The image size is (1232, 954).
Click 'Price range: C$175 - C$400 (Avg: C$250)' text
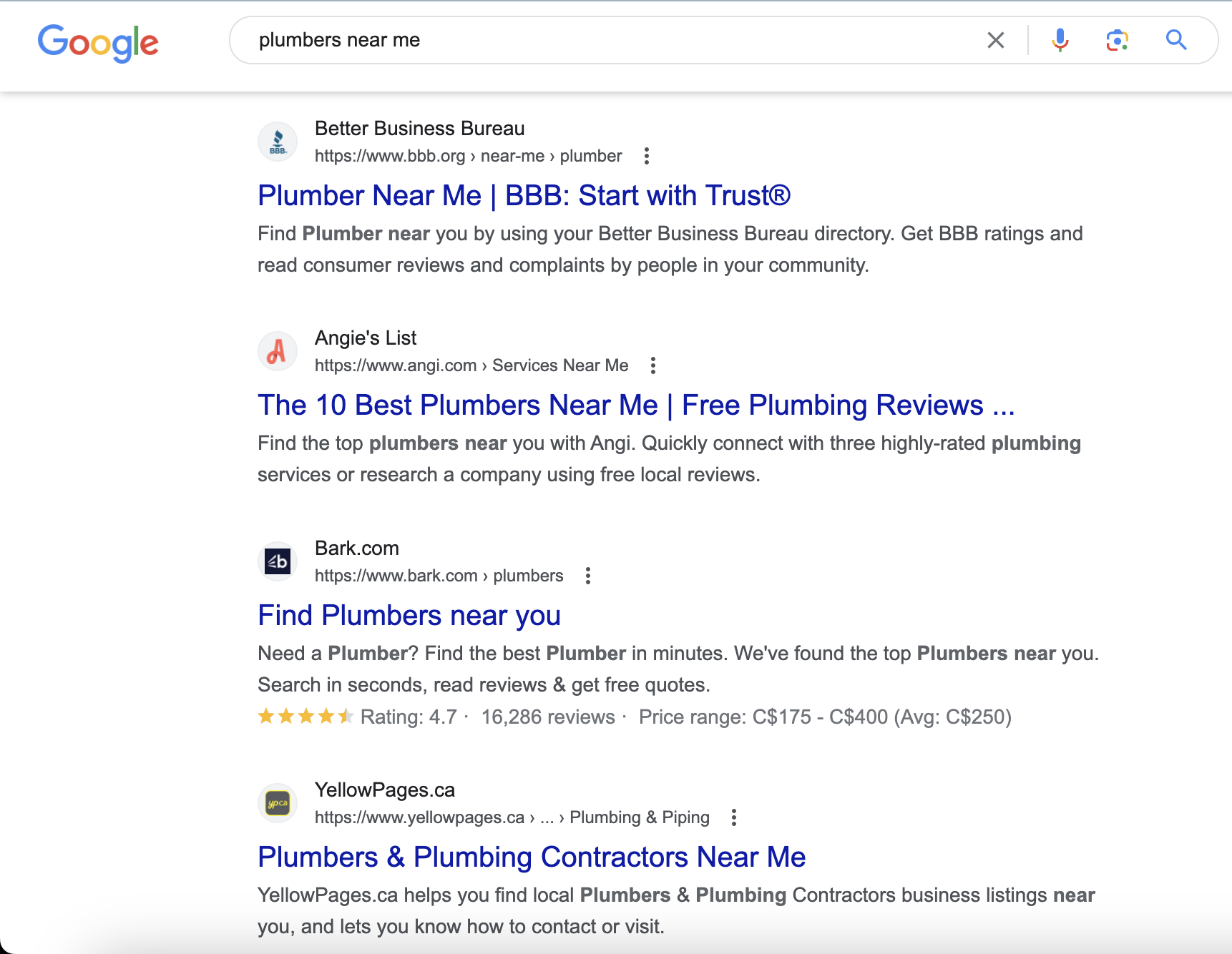[825, 717]
